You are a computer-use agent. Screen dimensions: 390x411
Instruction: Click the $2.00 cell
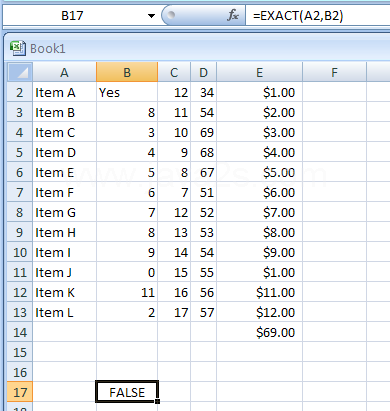pyautogui.click(x=259, y=112)
